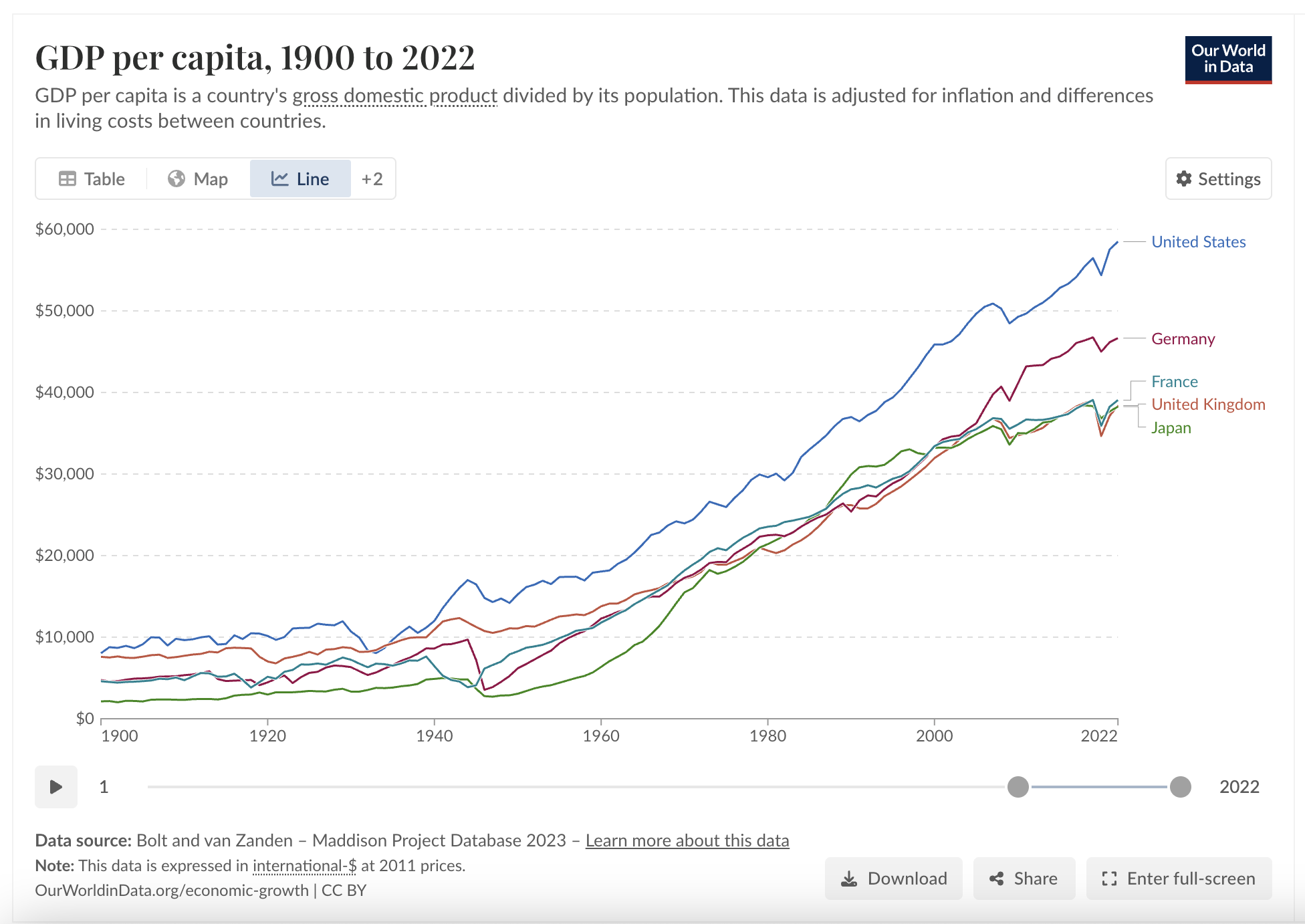1305x924 pixels.
Task: Play the chart animation
Action: [x=55, y=787]
